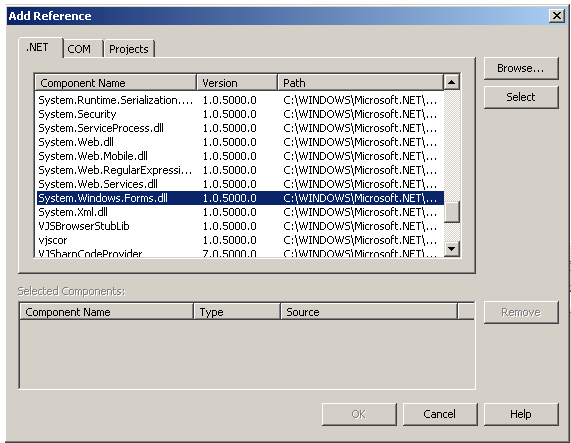Select System.Web.dll in the list

240,142
